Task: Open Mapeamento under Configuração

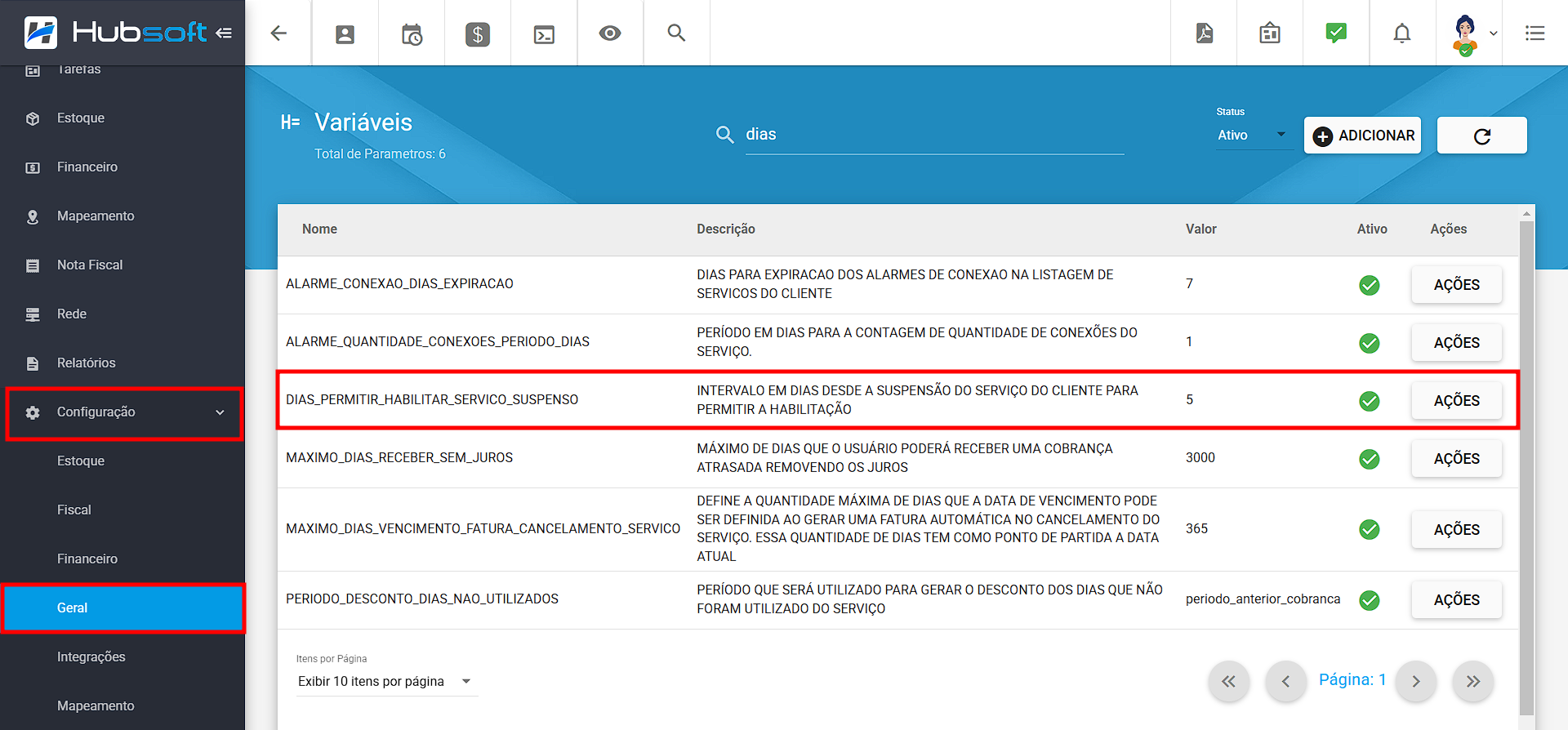Action: pyautogui.click(x=122, y=706)
